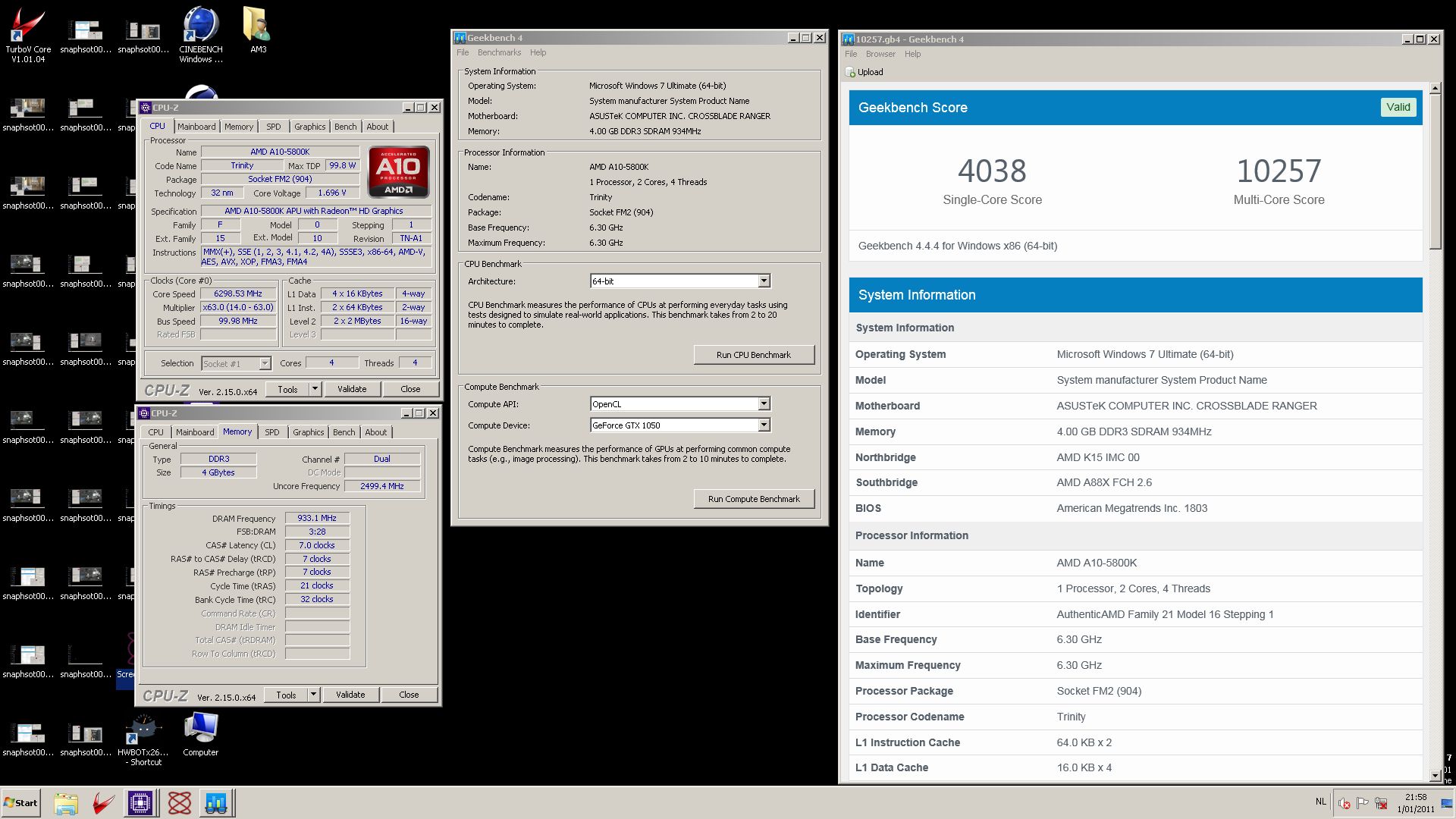Switch to CPU tab in bottom CPU-Z
Screen dimensions: 1456x819
tap(155, 432)
